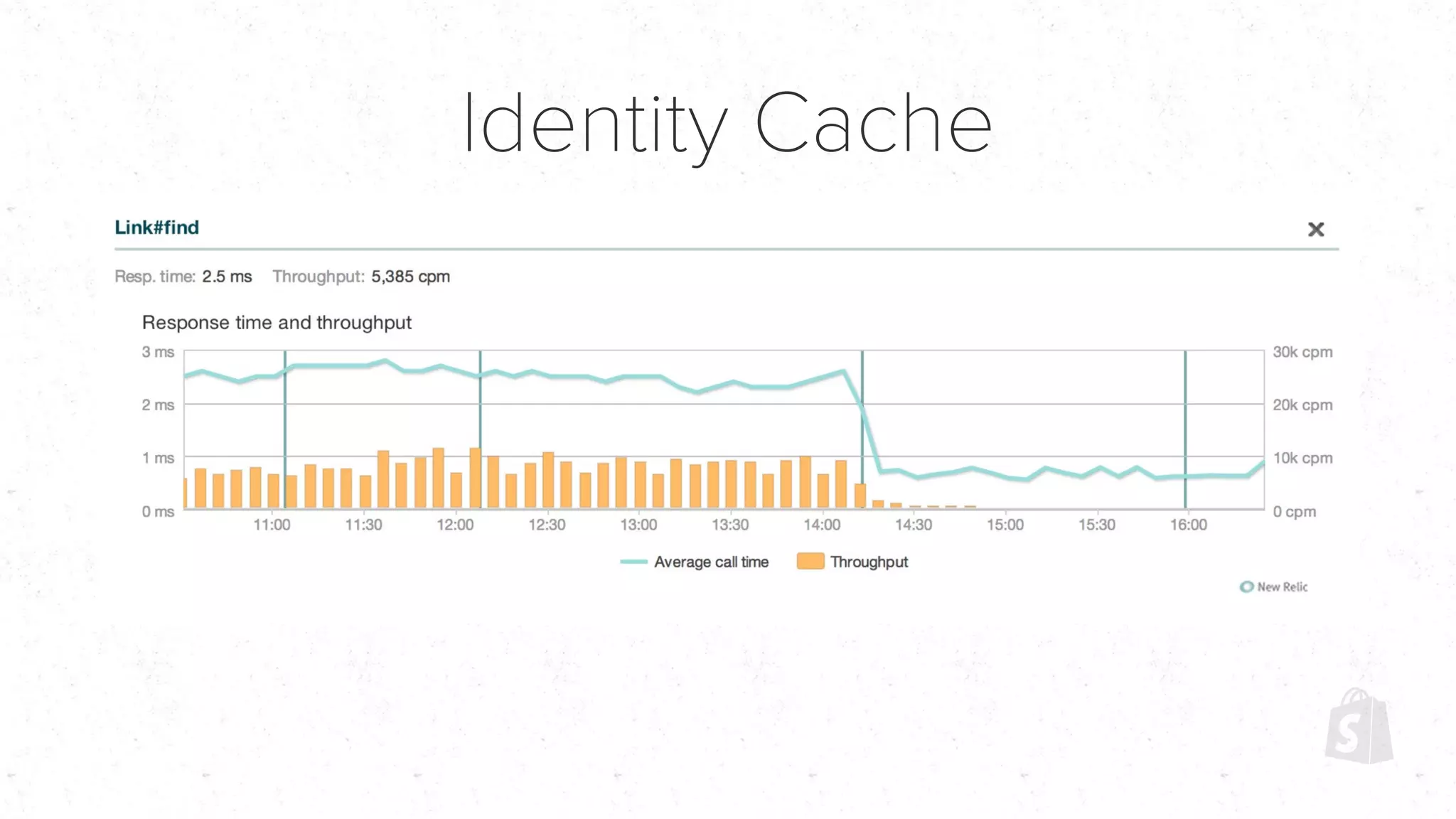Click the deploy marker line after 14:00
1456x819 pixels.
click(x=862, y=429)
